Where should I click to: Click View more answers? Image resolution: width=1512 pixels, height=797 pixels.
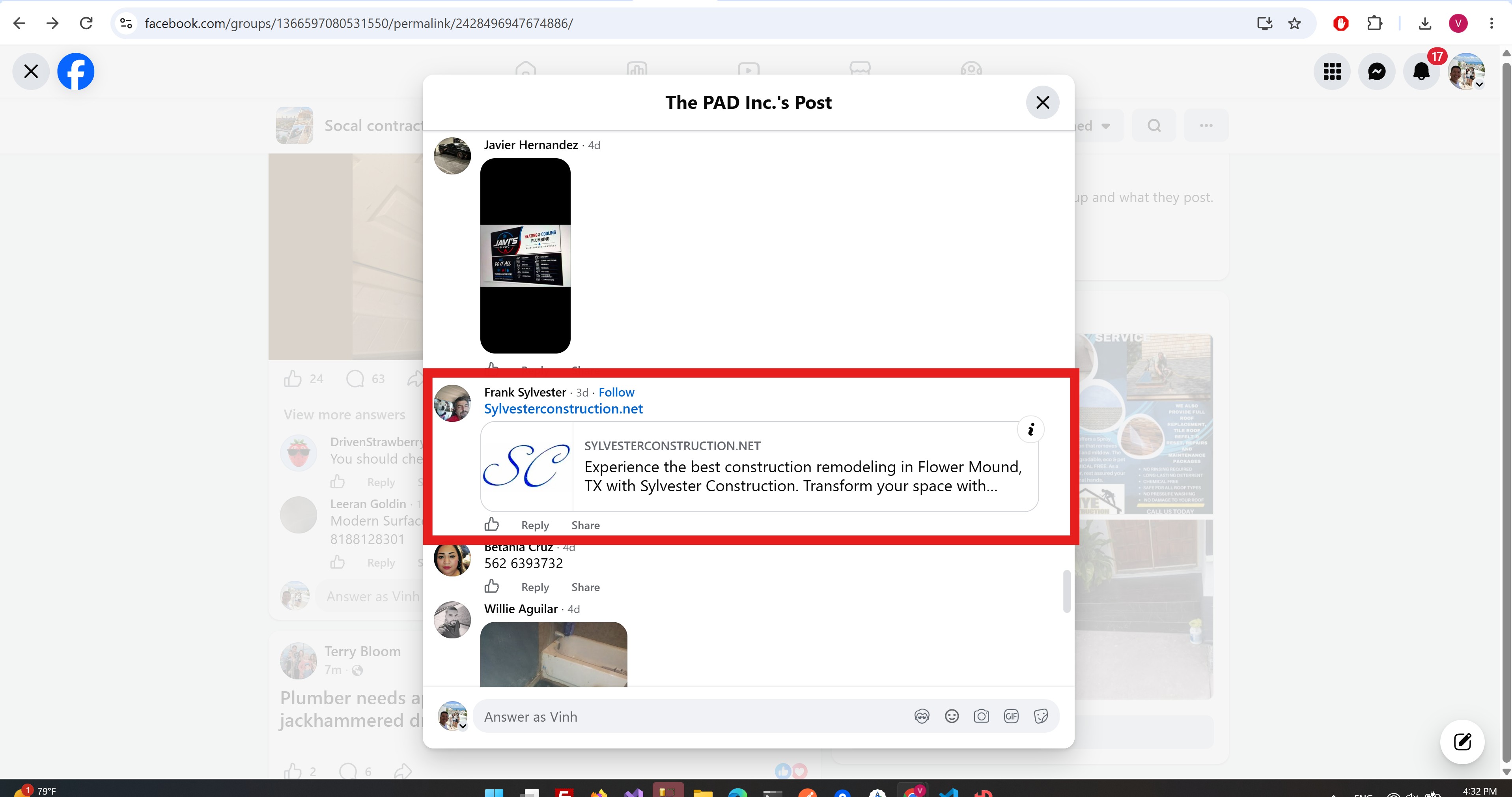coord(345,414)
